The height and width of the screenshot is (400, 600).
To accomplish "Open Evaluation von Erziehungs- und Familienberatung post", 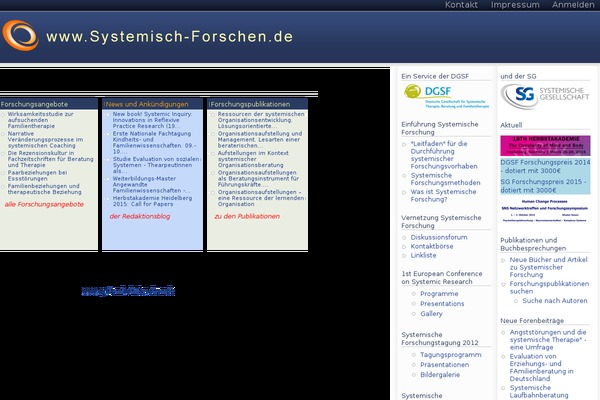I will [x=541, y=367].
